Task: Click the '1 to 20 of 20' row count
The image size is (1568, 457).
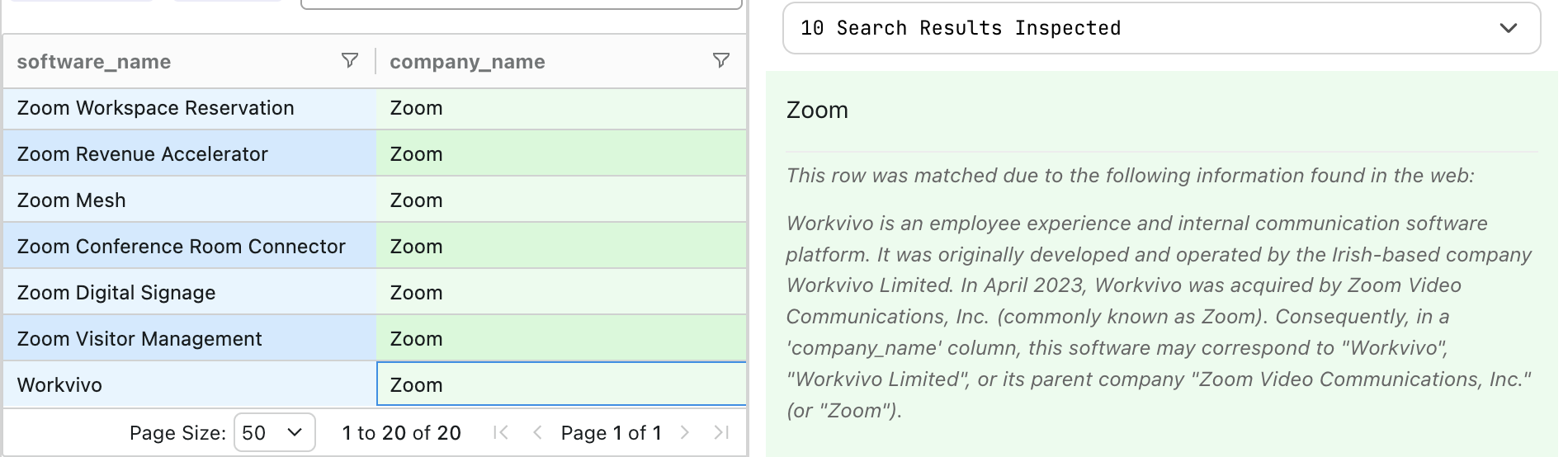Action: (401, 433)
